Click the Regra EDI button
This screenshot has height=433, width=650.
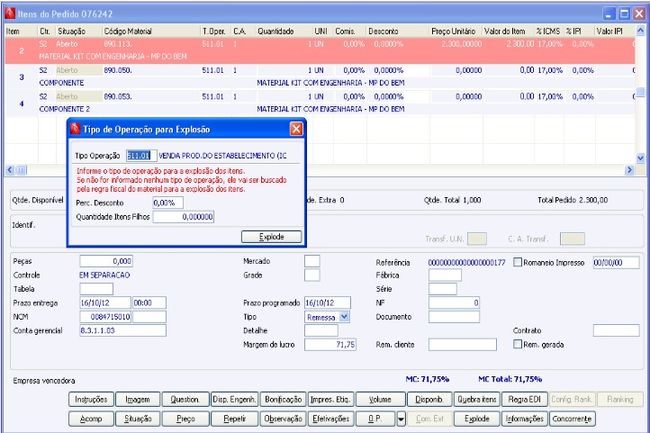pos(524,399)
